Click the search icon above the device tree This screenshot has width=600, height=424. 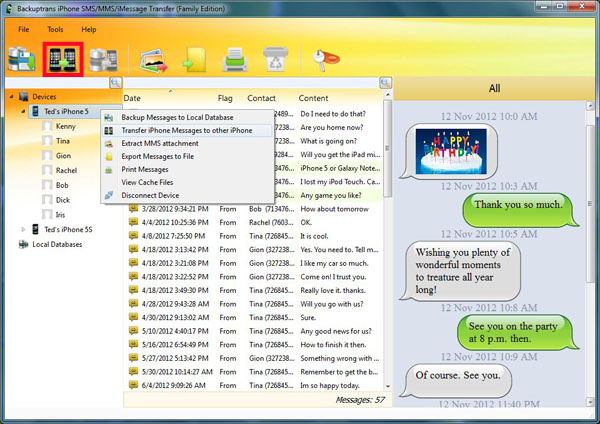tap(116, 82)
